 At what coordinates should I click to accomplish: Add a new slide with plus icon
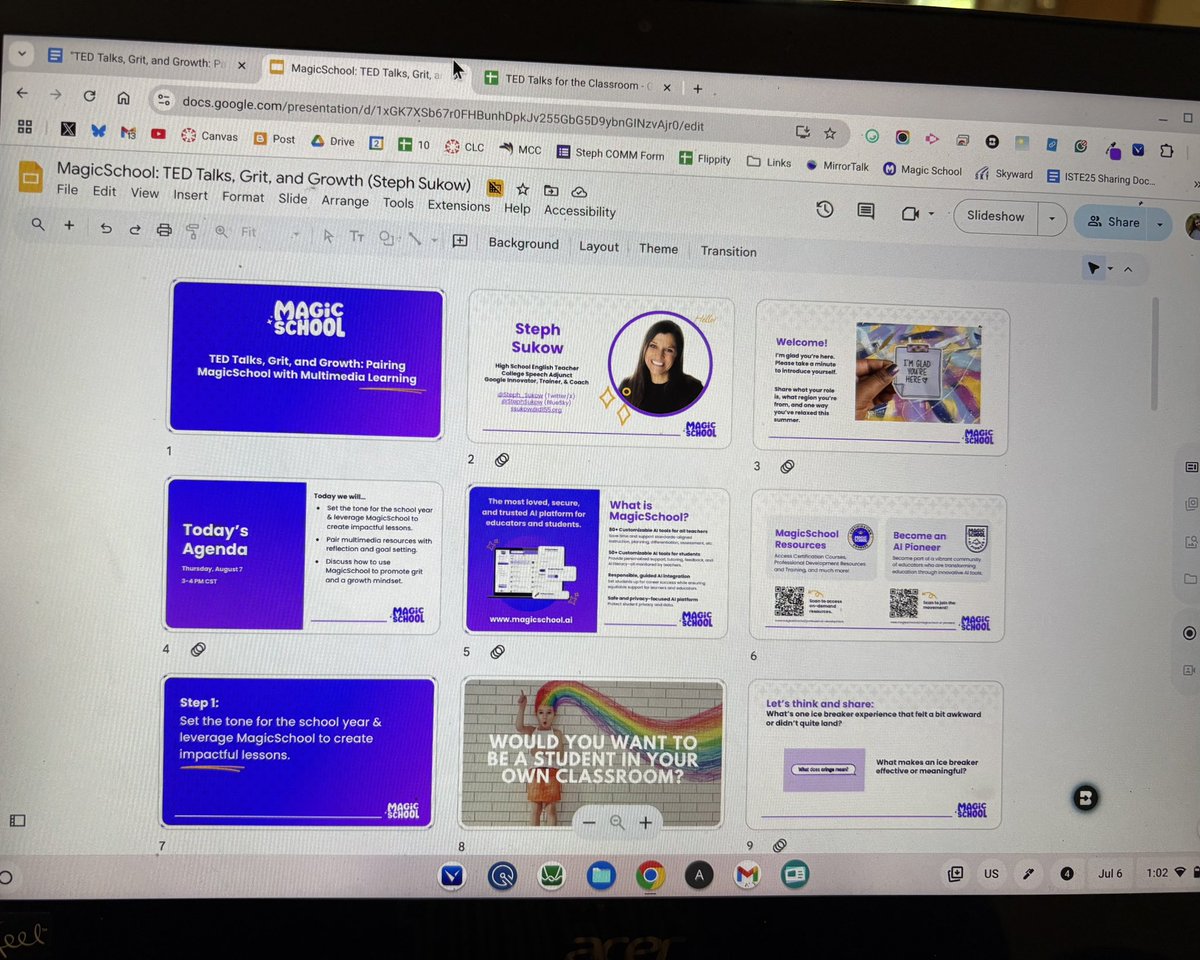pos(70,226)
